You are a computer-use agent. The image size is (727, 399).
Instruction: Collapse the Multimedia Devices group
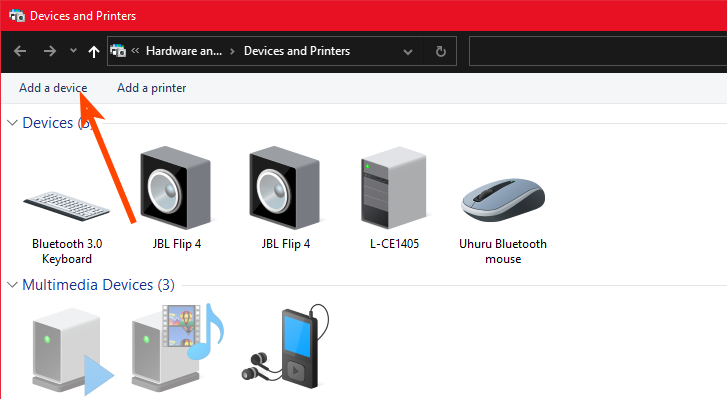(x=13, y=285)
